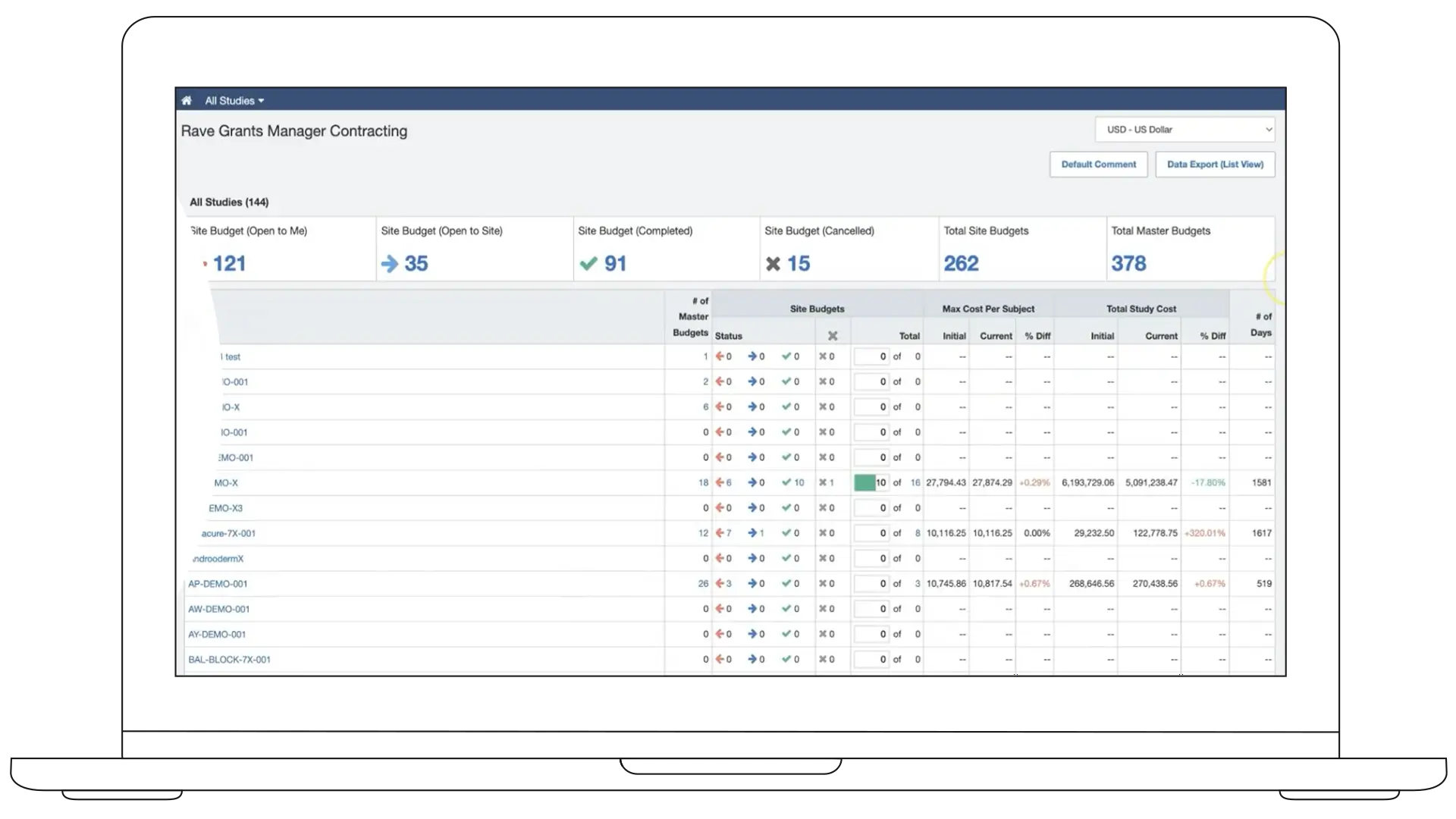
Task: Click red left arrow in AP-DEMO-001 row
Action: (x=720, y=584)
